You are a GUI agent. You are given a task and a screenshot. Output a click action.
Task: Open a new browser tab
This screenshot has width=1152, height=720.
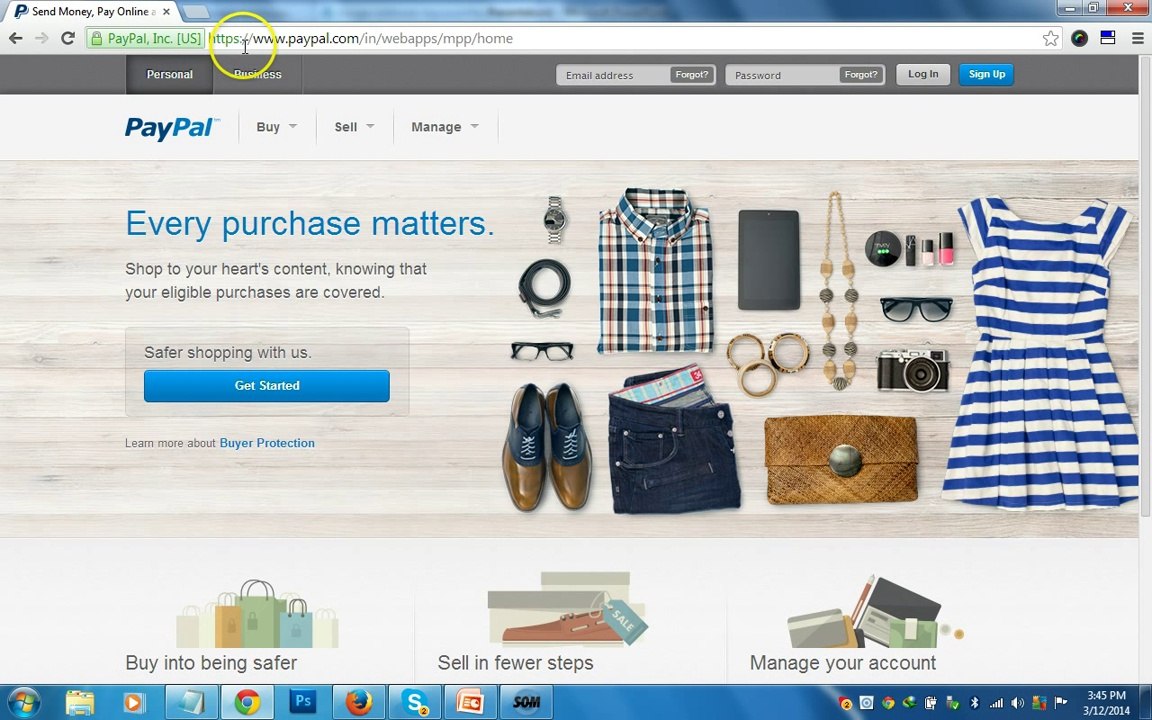(x=195, y=12)
